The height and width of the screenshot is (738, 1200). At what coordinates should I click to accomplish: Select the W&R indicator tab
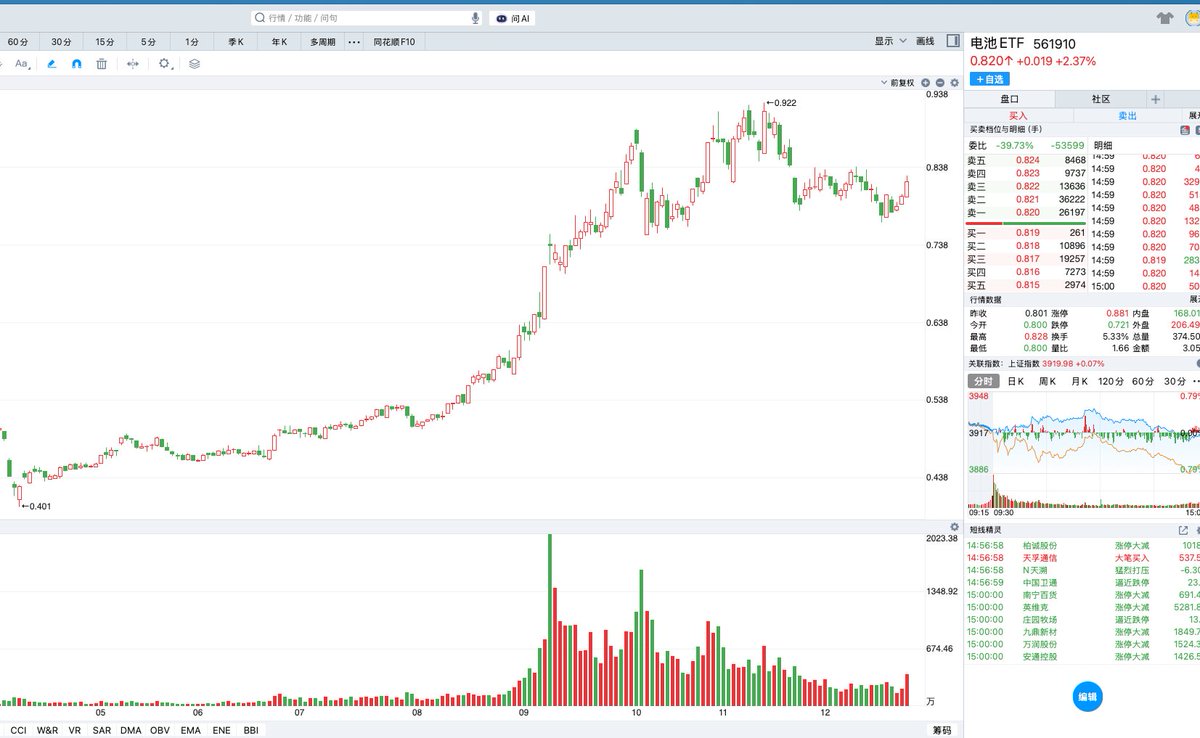(47, 730)
